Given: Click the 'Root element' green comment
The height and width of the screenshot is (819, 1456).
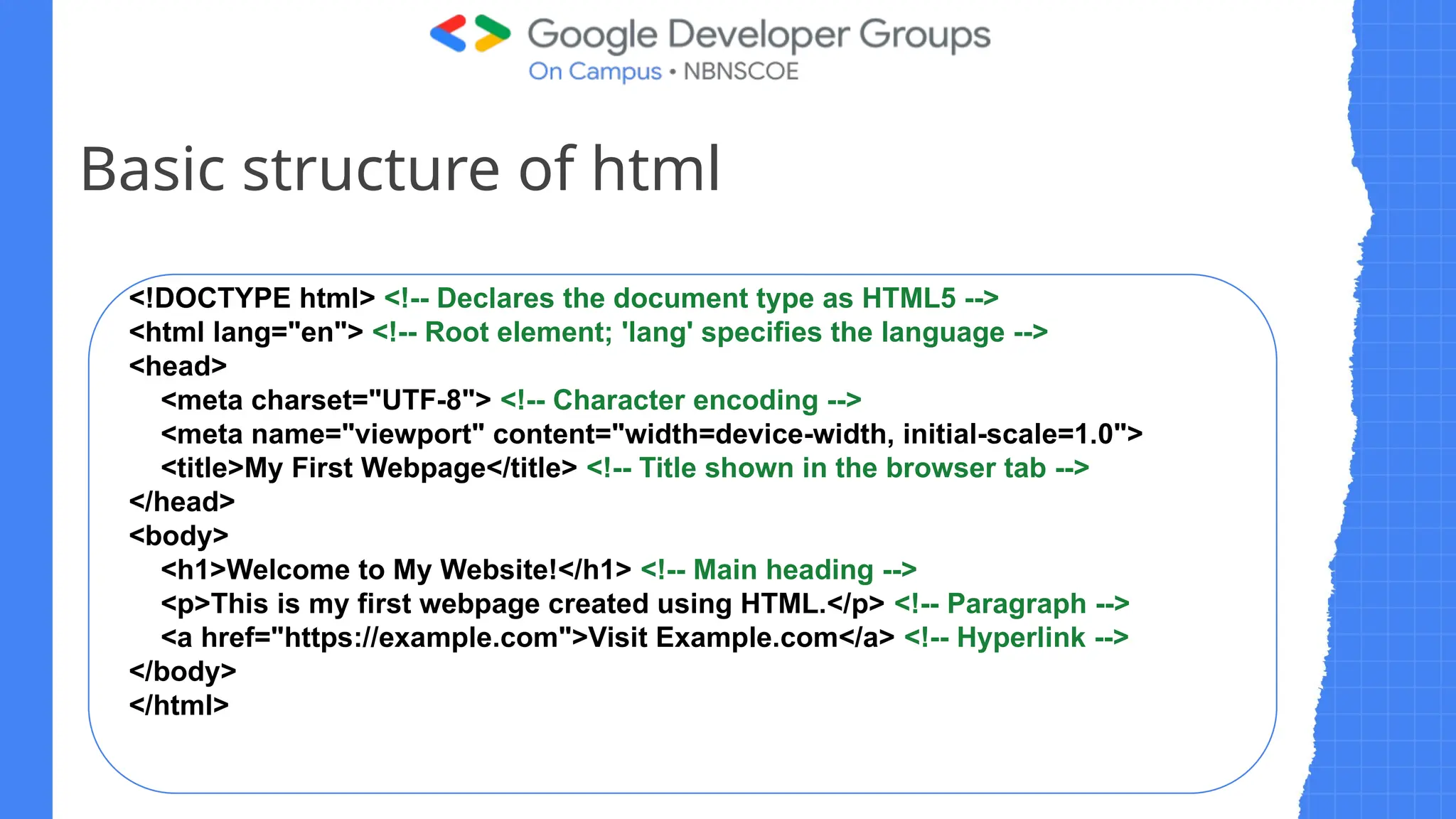Looking at the screenshot, I should point(710,333).
